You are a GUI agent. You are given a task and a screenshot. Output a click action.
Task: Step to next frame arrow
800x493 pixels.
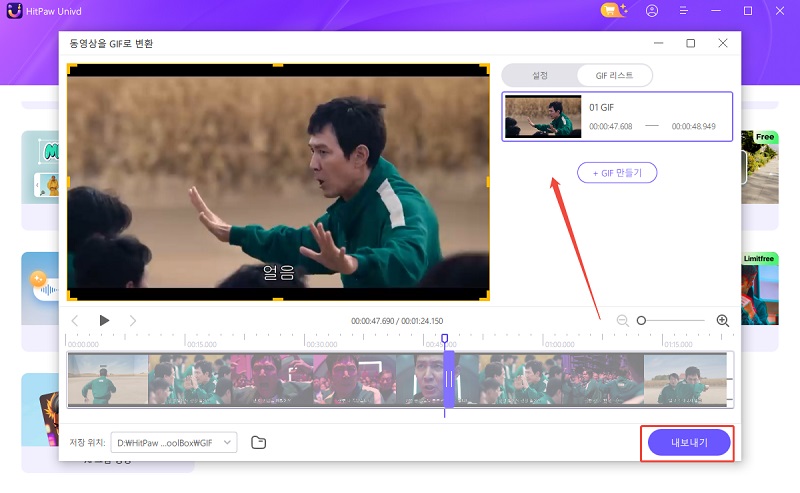tap(133, 321)
